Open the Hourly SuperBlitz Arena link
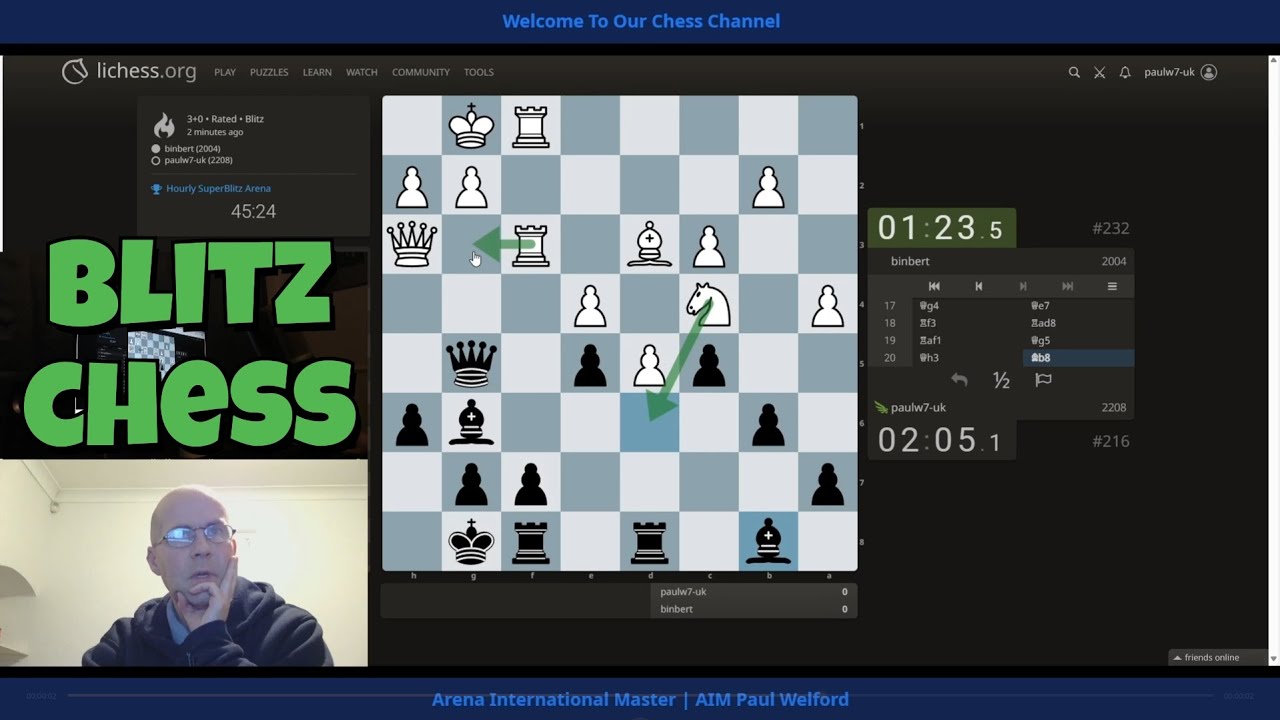The height and width of the screenshot is (720, 1280). click(x=218, y=188)
